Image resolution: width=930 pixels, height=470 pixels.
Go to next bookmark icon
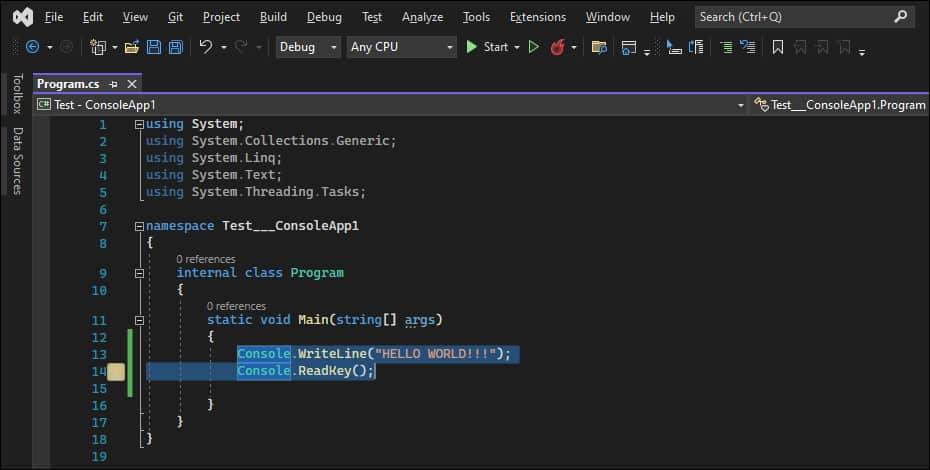pyautogui.click(x=823, y=47)
